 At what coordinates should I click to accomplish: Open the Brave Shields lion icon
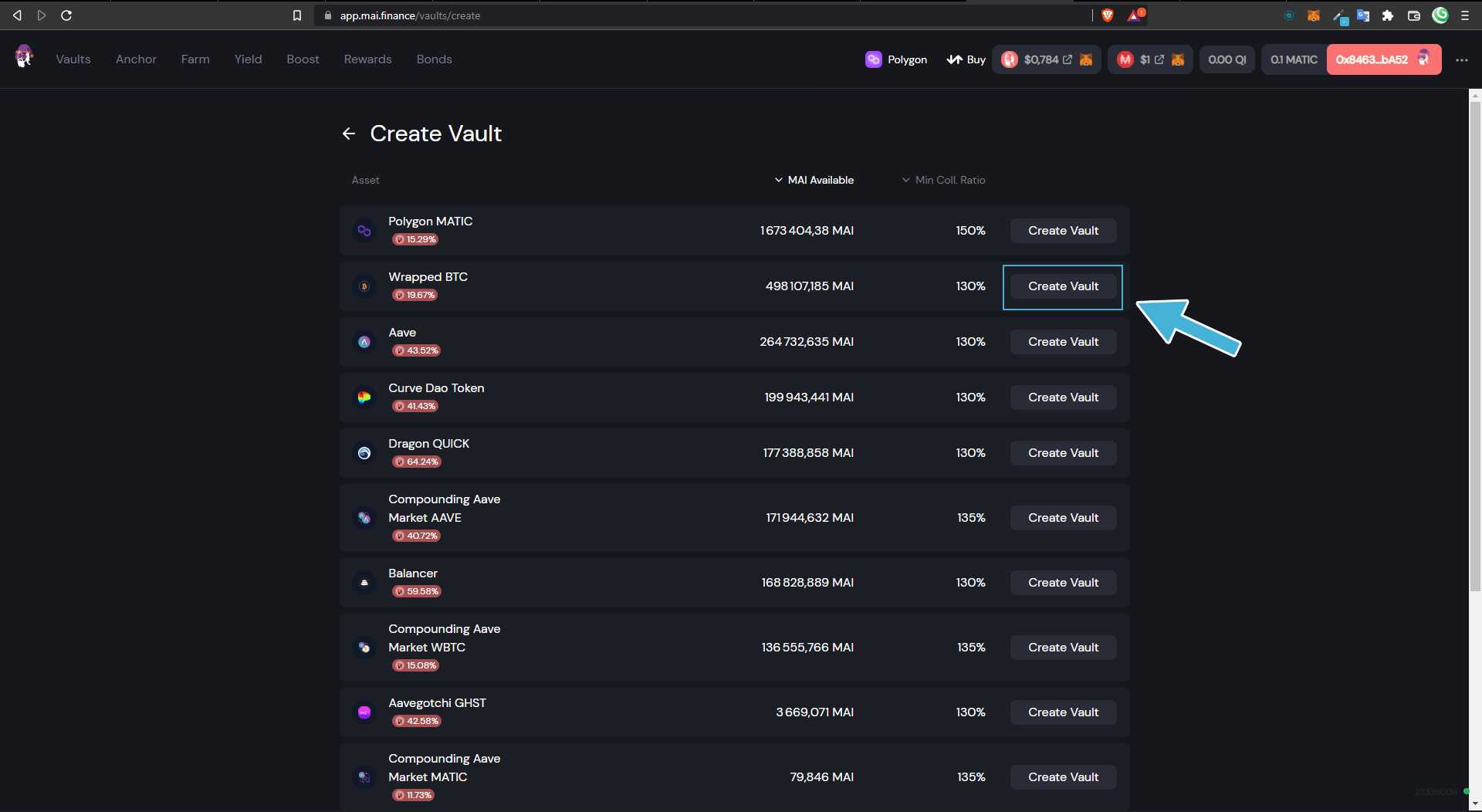tap(1108, 15)
